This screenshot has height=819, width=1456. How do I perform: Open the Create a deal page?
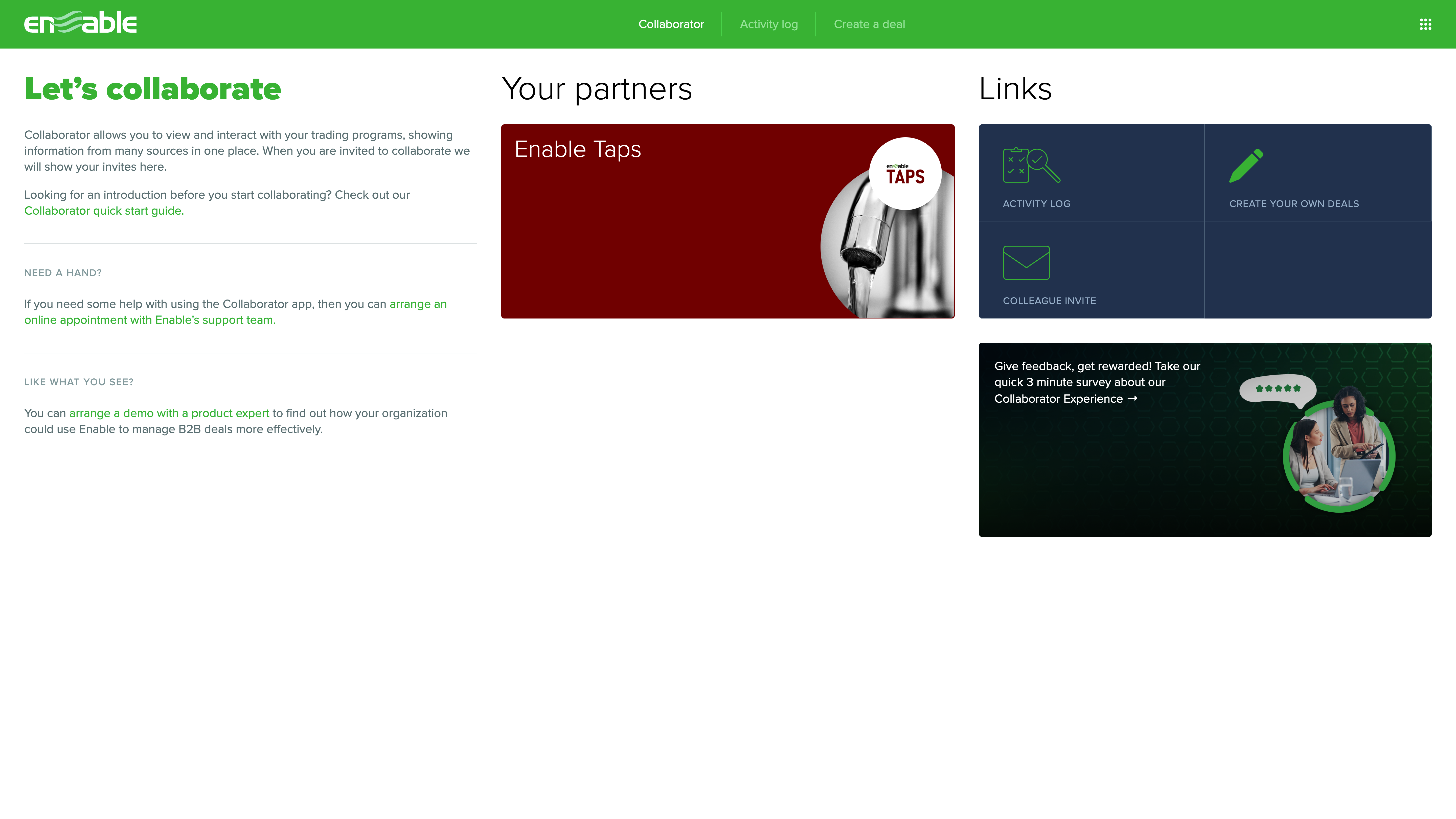point(869,24)
